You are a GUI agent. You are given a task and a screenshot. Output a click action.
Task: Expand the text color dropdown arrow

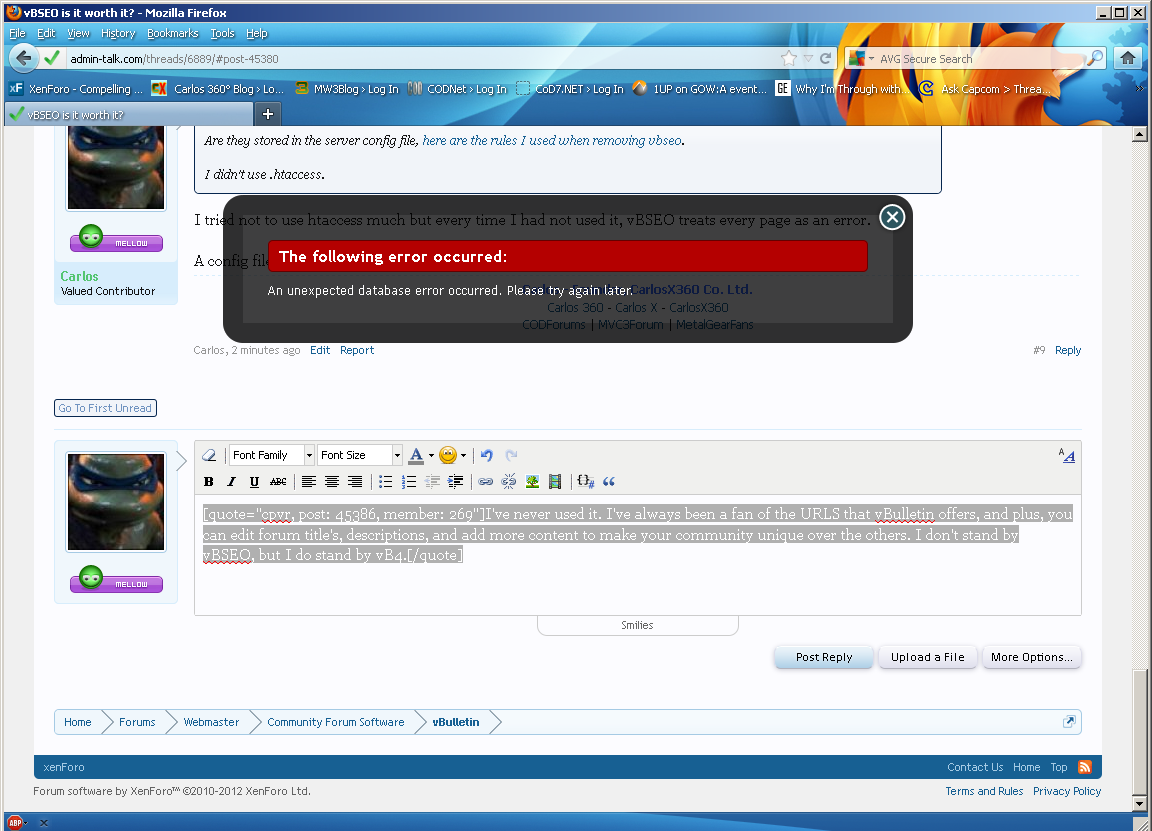click(x=431, y=456)
